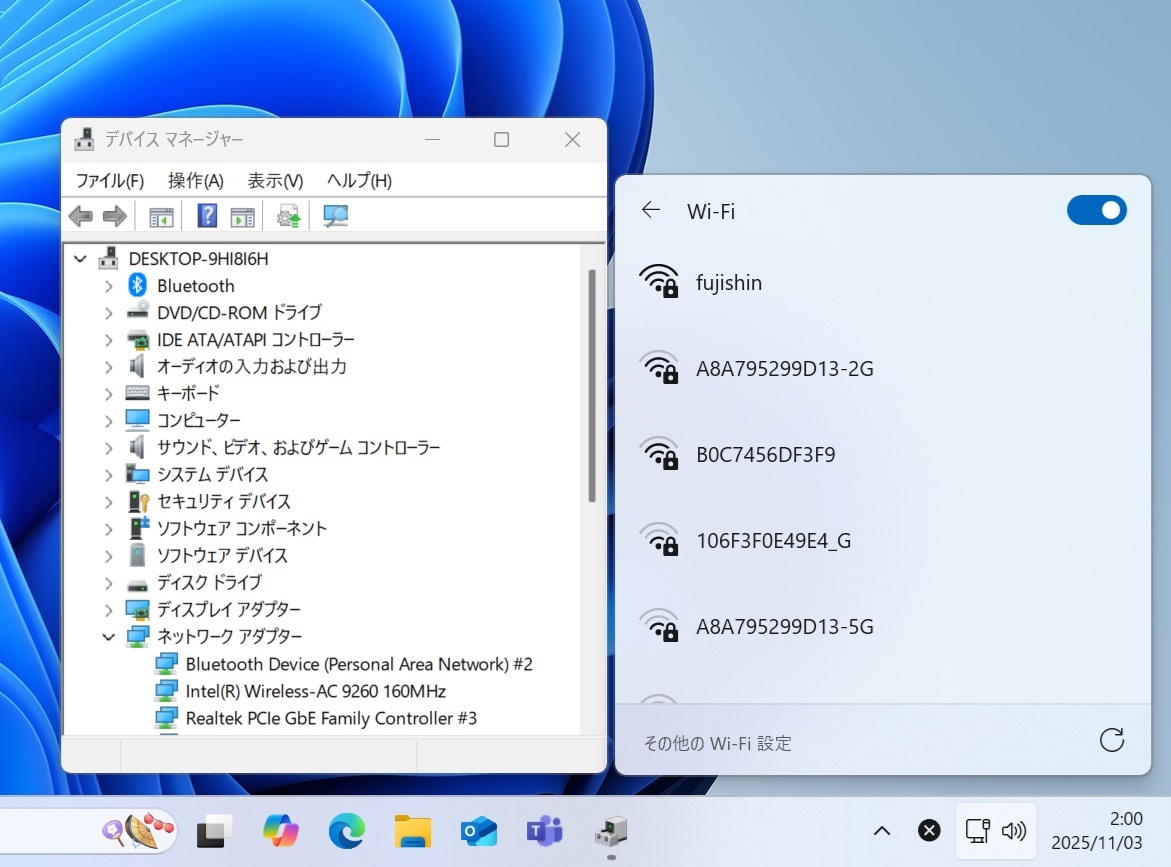Image resolution: width=1171 pixels, height=867 pixels.
Task: Click the Device Manager vertical scrollbar
Action: tap(592, 385)
